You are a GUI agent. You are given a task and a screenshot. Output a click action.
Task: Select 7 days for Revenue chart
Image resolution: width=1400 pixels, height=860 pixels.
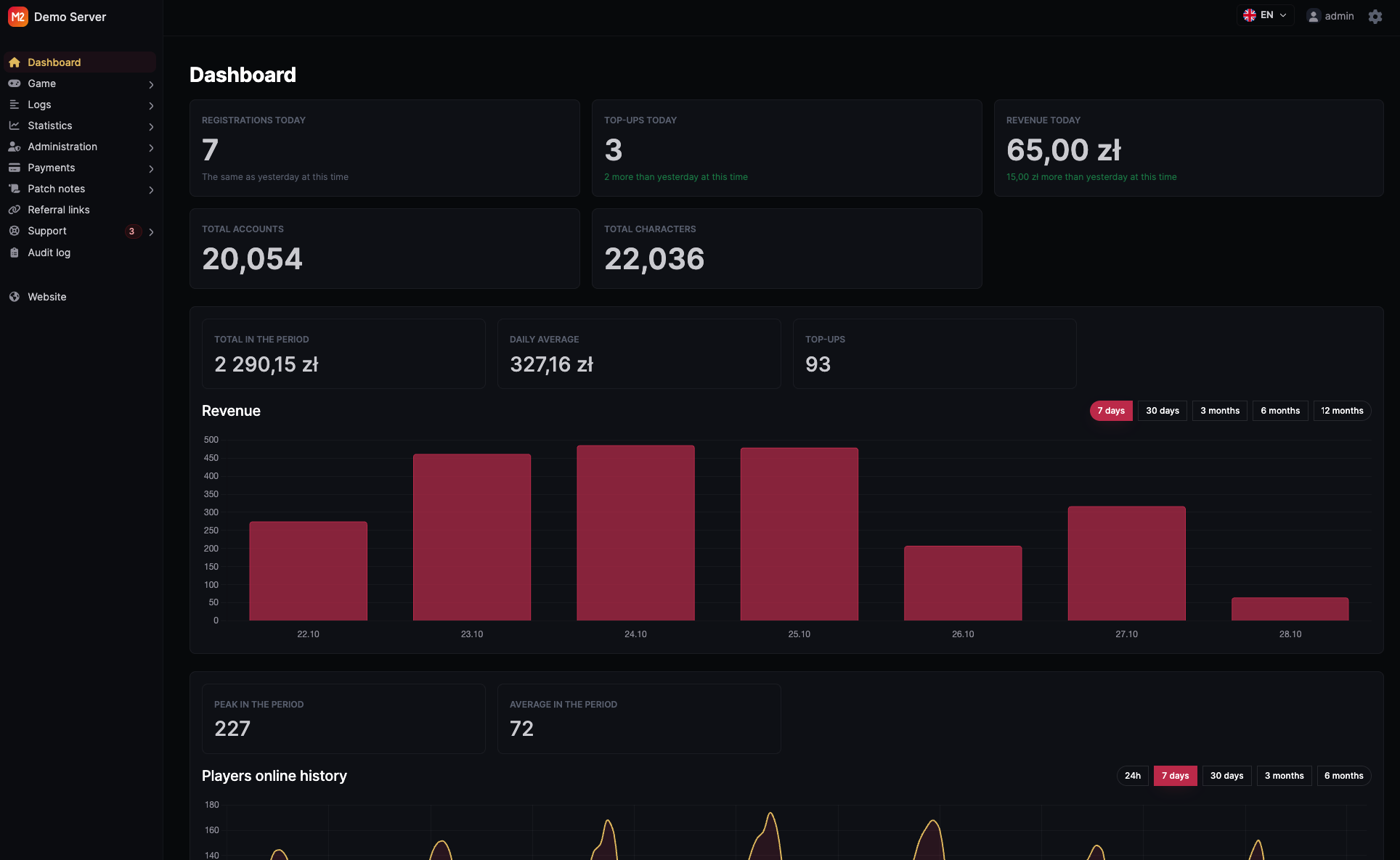pyautogui.click(x=1111, y=411)
